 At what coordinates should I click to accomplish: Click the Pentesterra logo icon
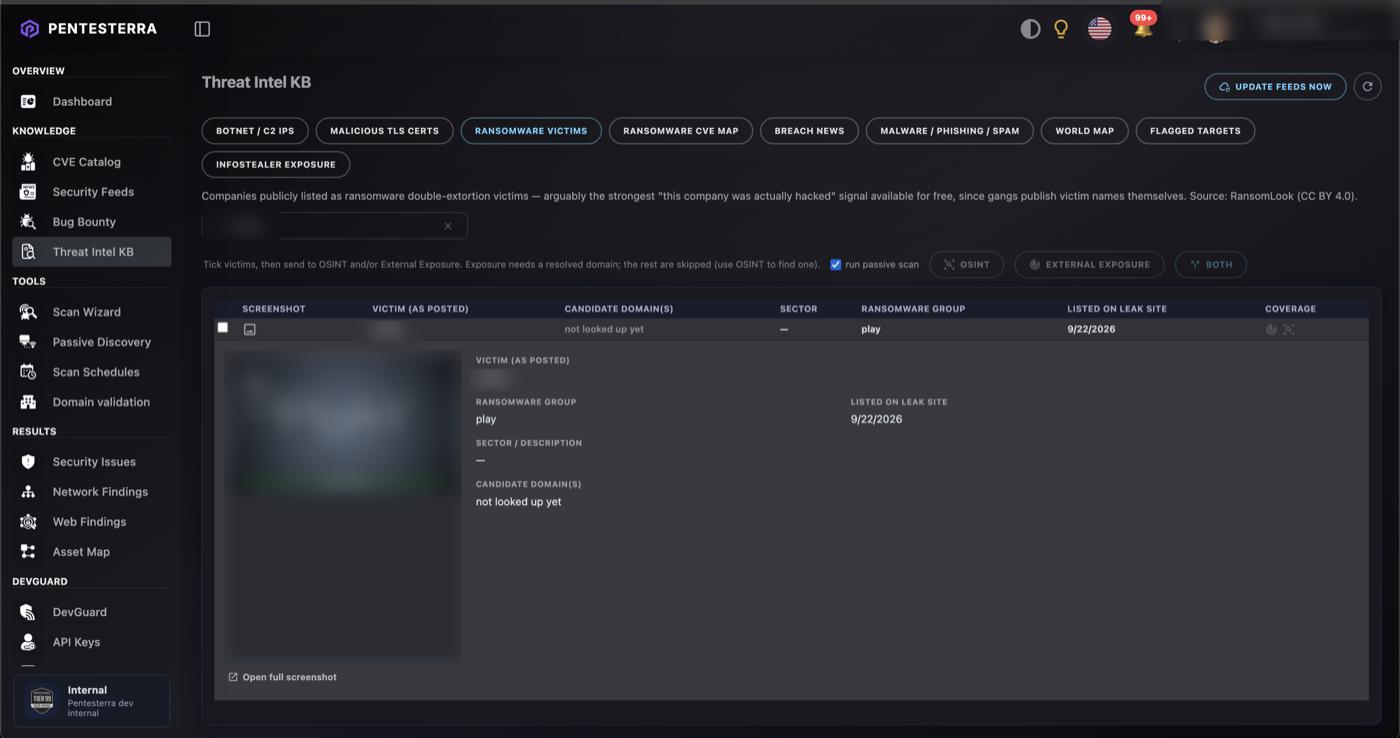(30, 29)
